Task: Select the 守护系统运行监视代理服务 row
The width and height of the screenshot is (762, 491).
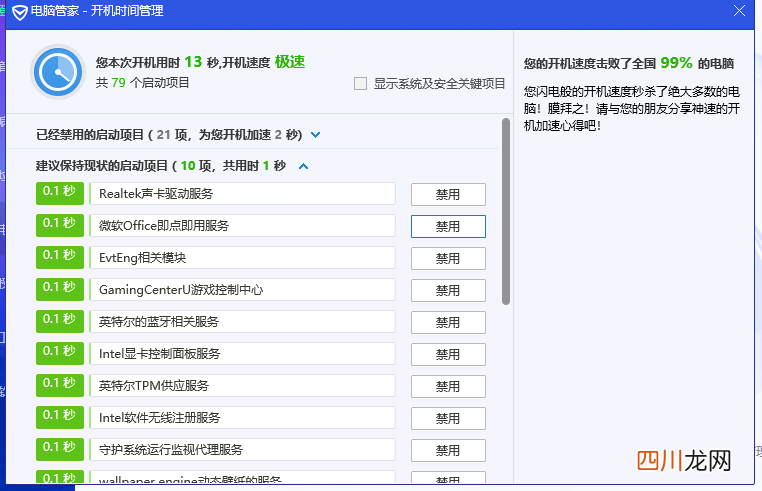Action: [242, 450]
